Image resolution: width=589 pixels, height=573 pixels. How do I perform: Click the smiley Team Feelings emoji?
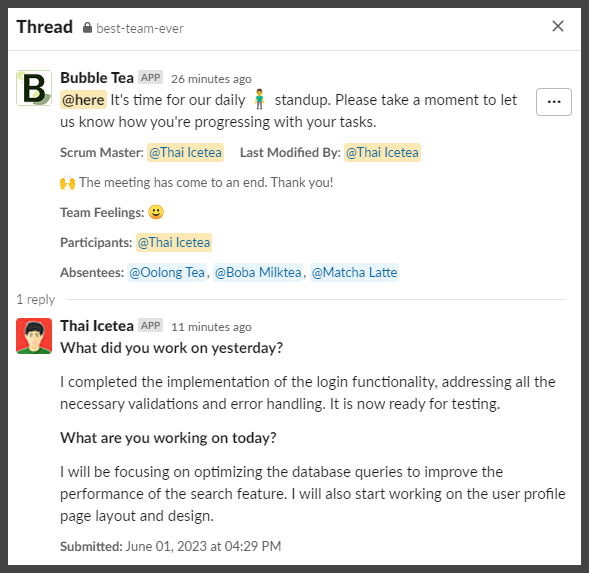tap(156, 212)
